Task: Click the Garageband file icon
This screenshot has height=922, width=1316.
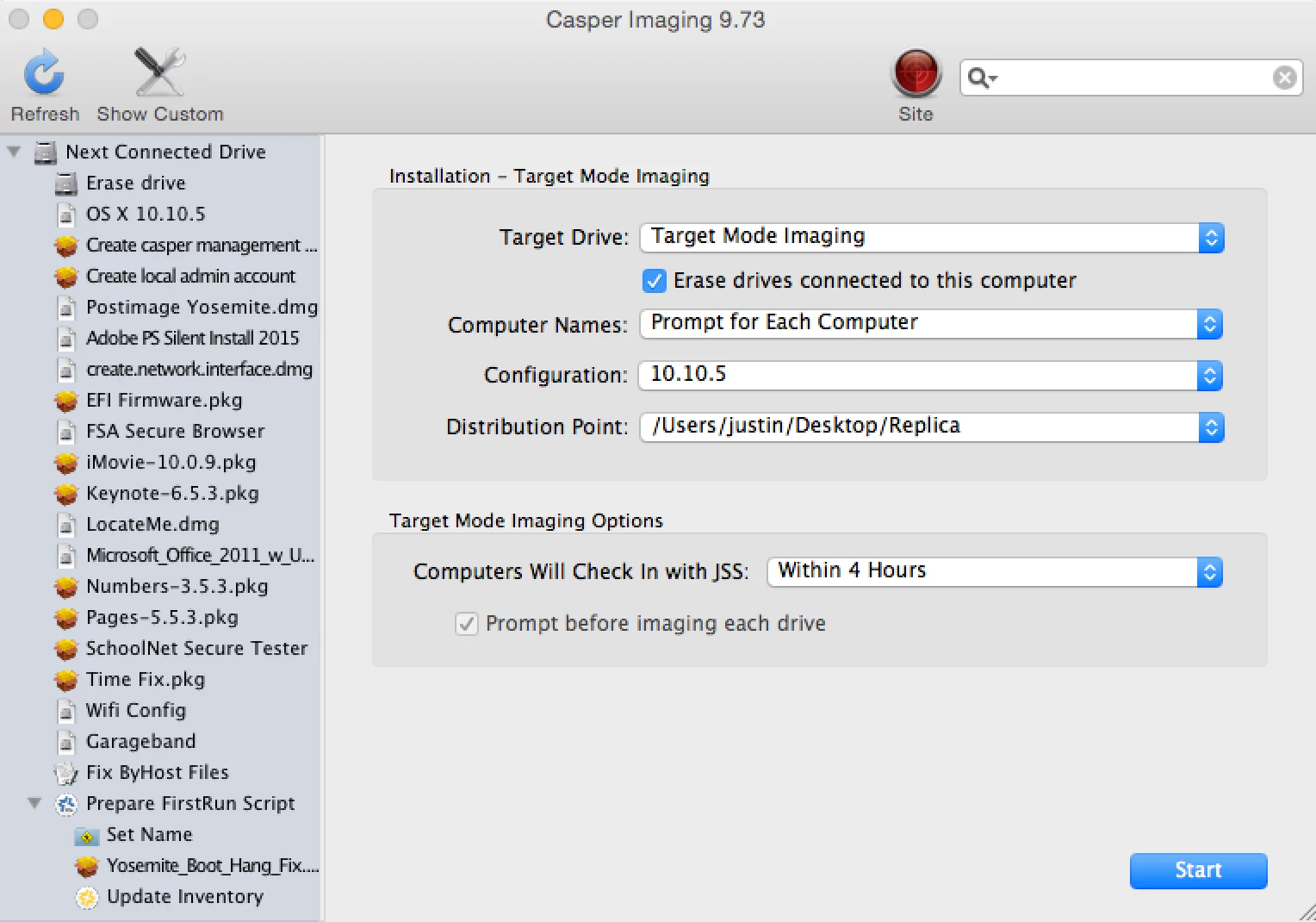Action: click(66, 742)
